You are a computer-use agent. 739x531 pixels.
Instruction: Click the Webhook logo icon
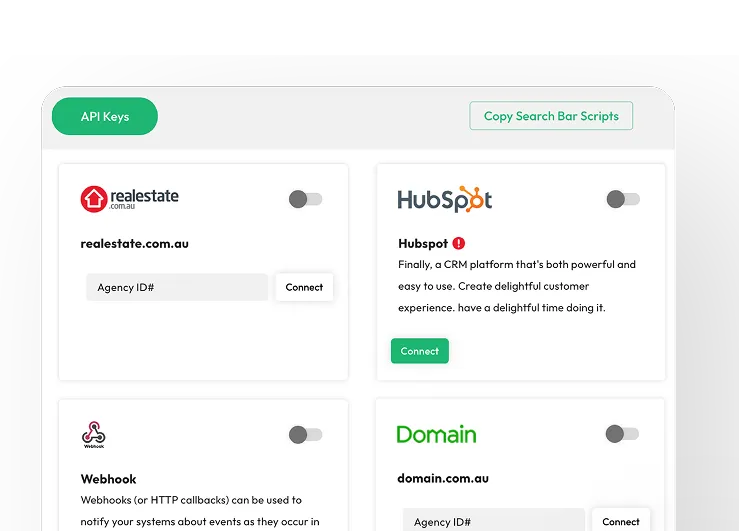93,434
